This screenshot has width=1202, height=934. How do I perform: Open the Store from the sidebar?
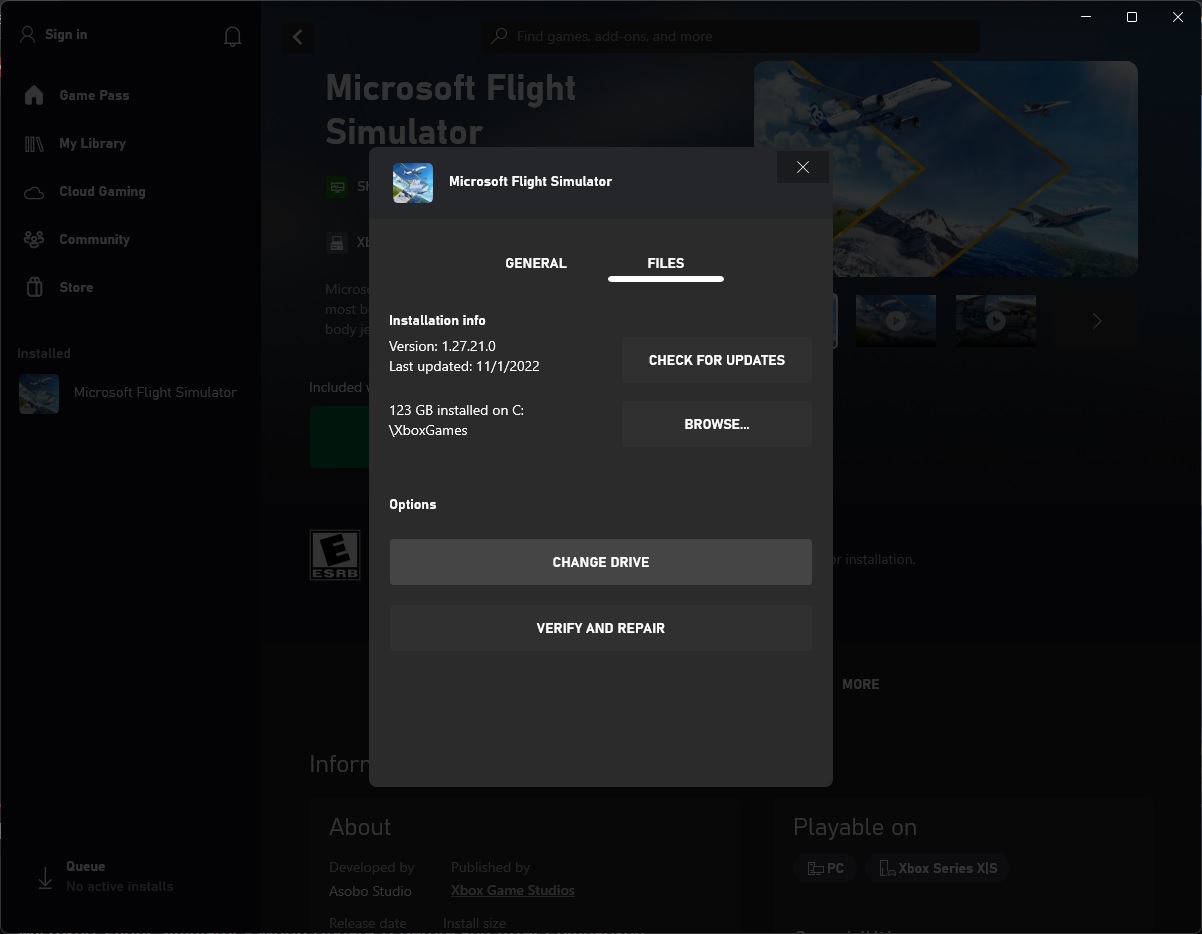pos(74,287)
